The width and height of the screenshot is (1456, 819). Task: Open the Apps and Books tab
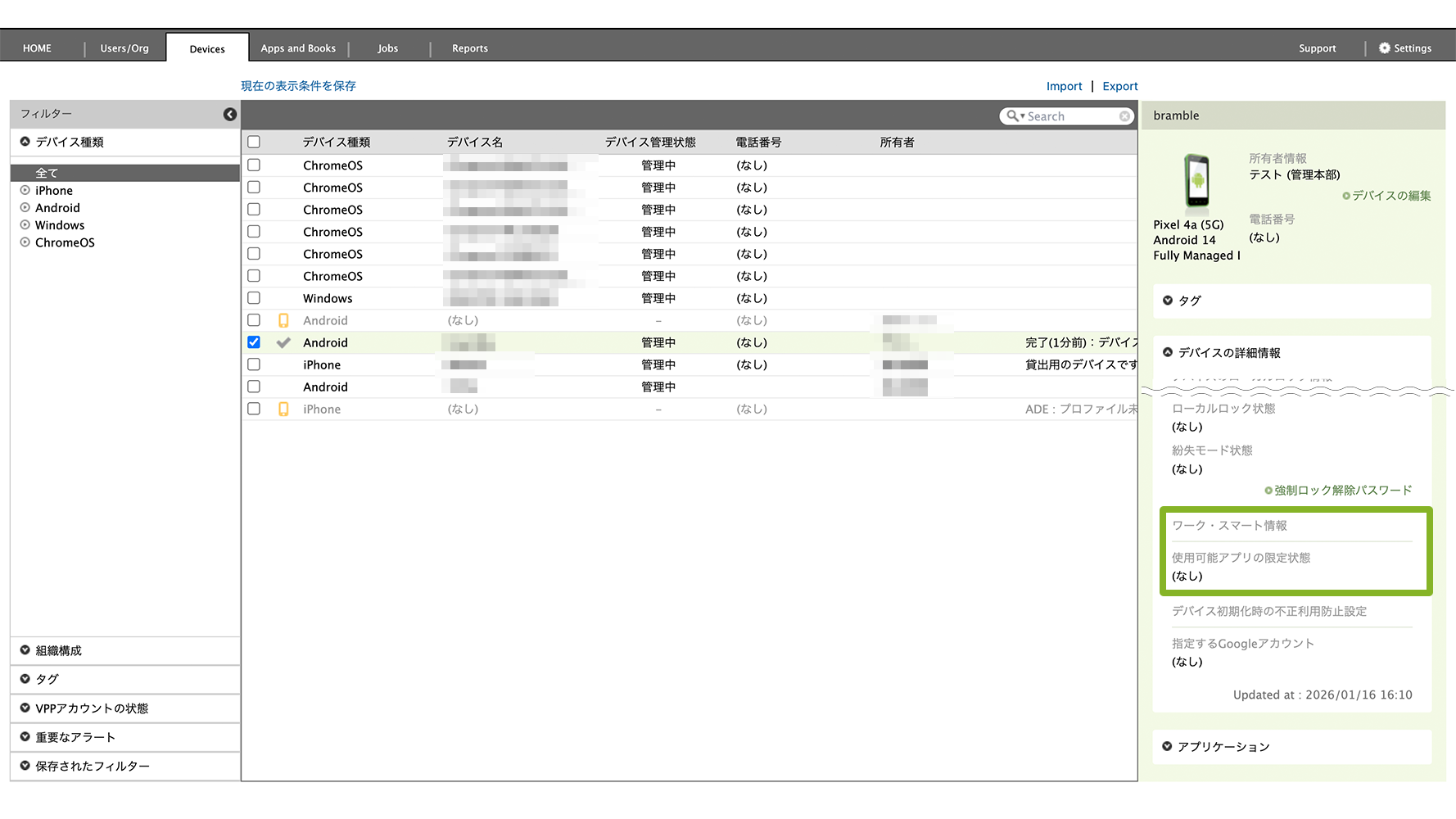pyautogui.click(x=298, y=48)
